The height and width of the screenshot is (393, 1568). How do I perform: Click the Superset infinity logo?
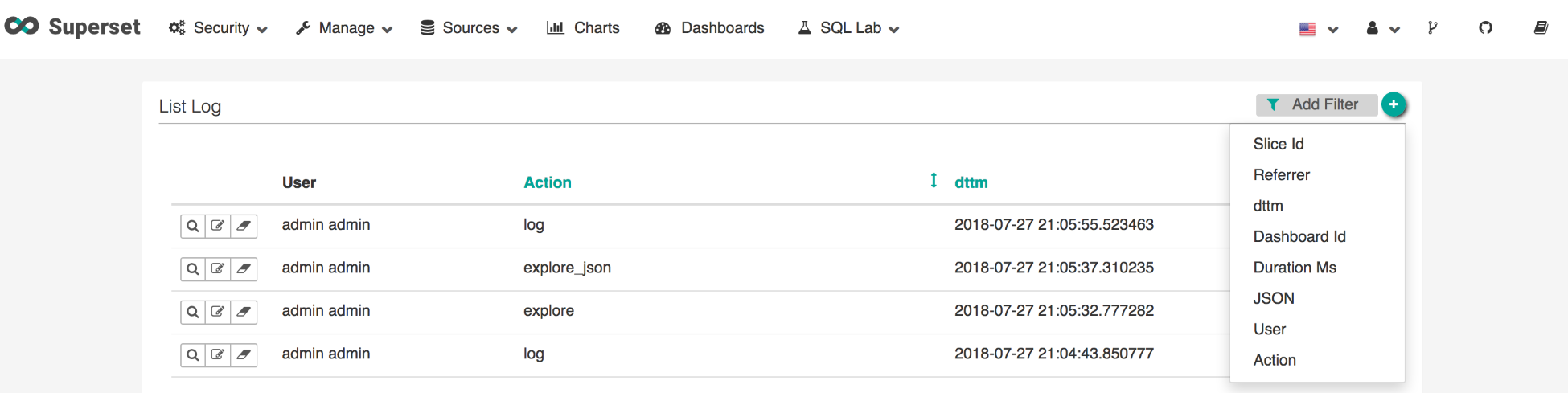pos(22,27)
